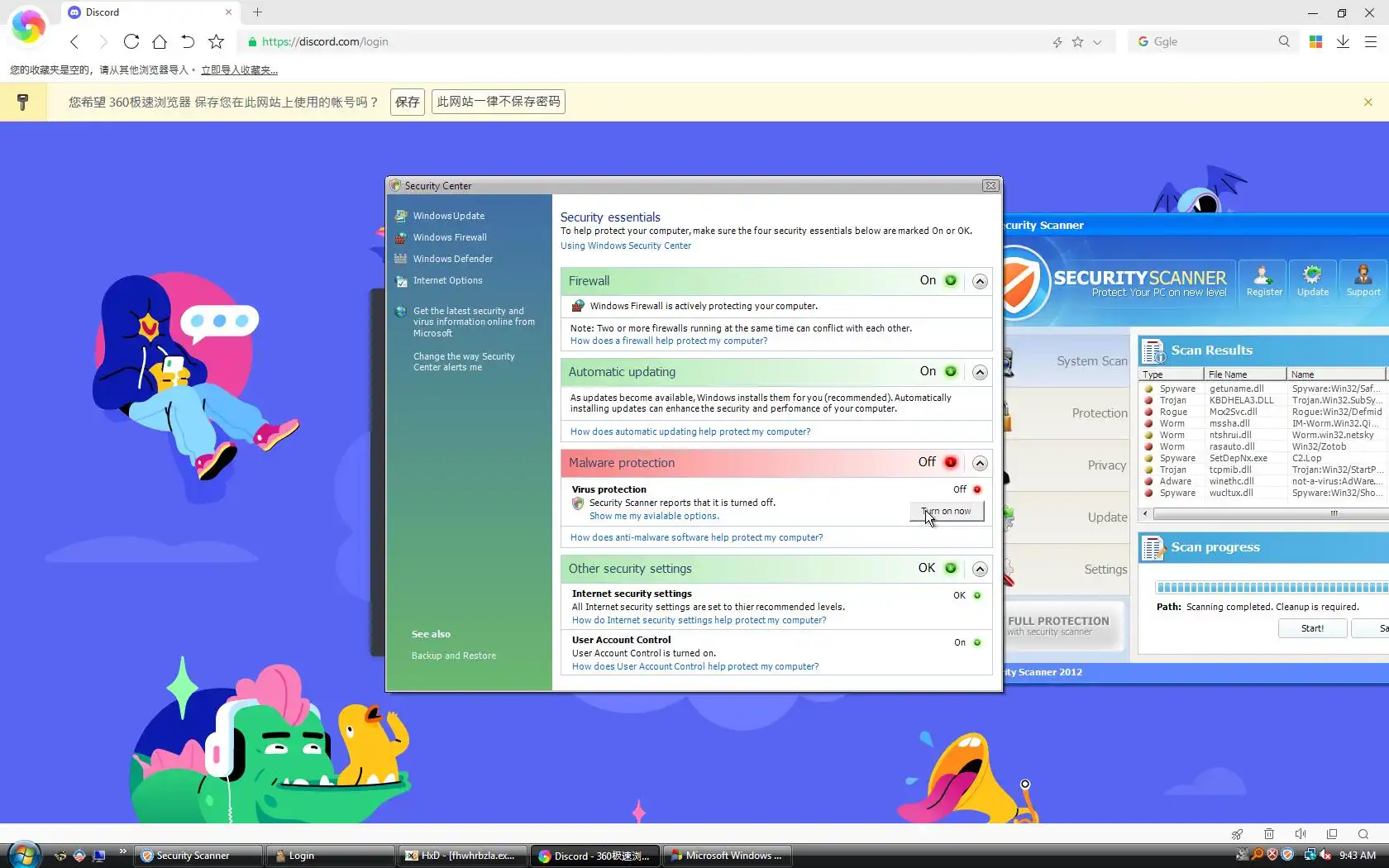Viewport: 1389px width, 868px height.
Task: Collapse the Automatic updating section
Action: coord(980,372)
